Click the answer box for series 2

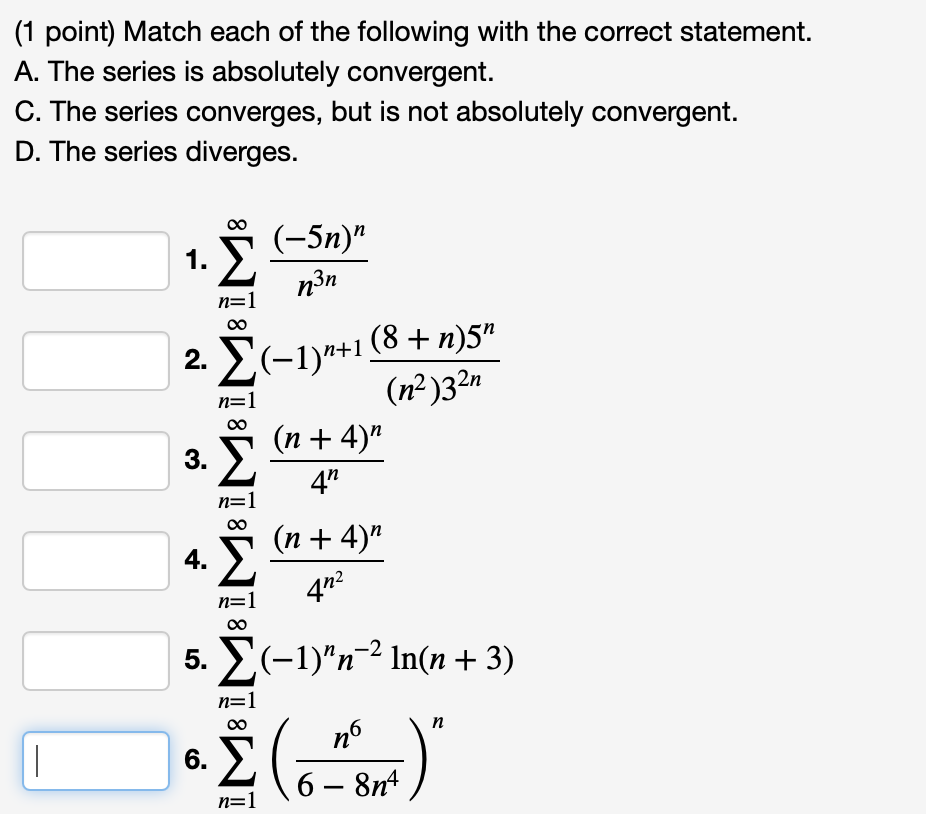pyautogui.click(x=95, y=361)
